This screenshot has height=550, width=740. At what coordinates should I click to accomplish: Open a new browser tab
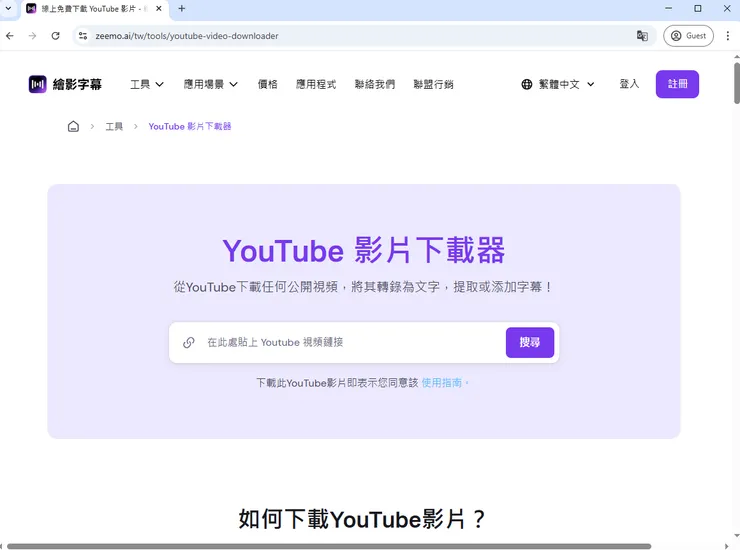(x=182, y=8)
